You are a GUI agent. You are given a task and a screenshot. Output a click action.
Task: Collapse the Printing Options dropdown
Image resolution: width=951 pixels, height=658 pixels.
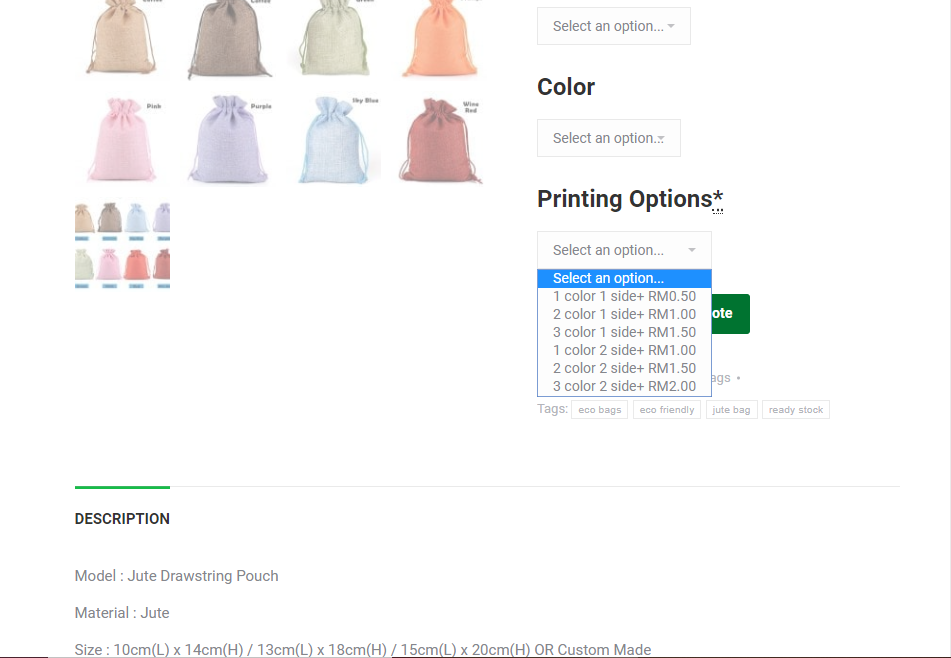pyautogui.click(x=623, y=250)
